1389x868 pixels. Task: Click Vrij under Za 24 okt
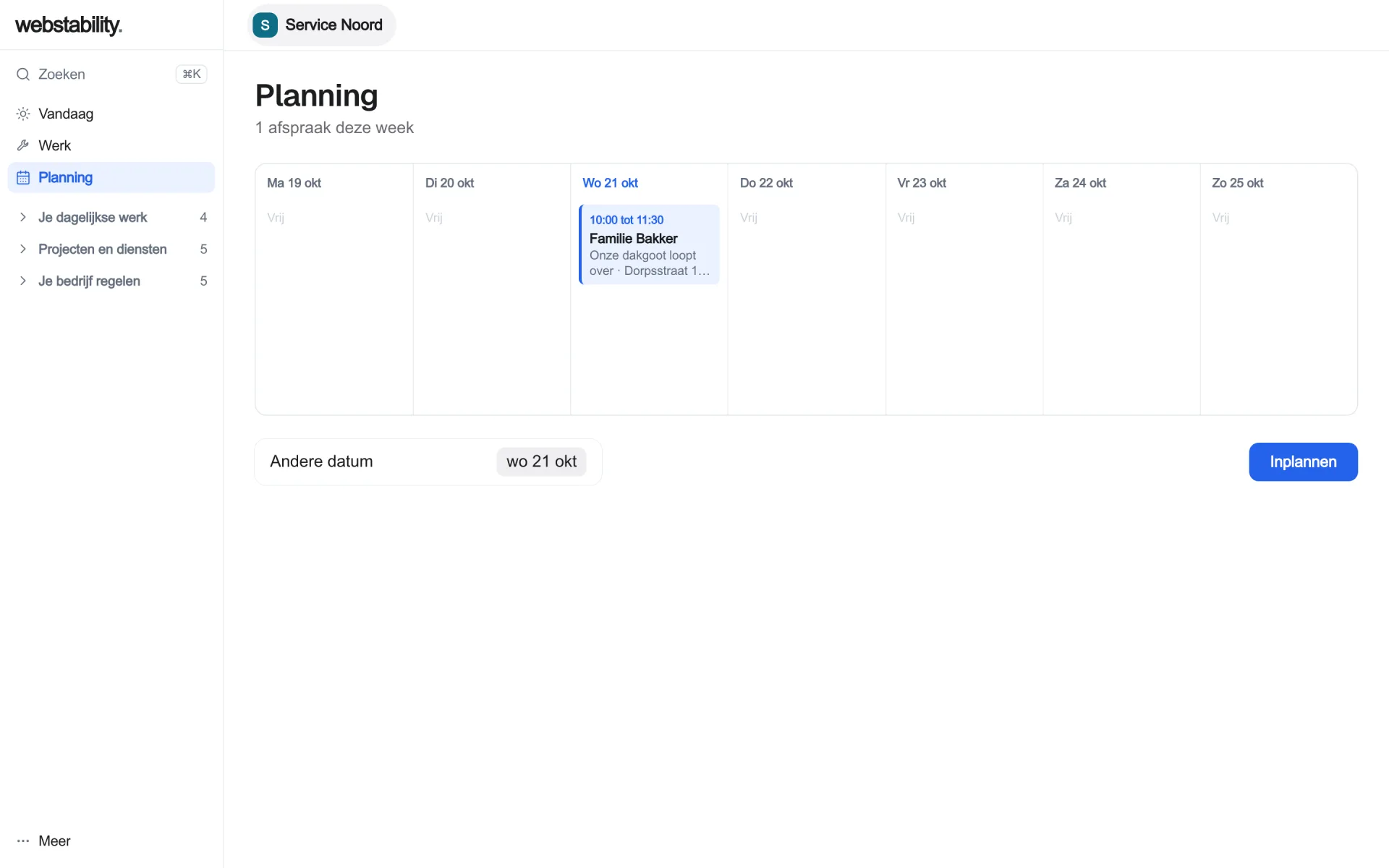[x=1063, y=218]
